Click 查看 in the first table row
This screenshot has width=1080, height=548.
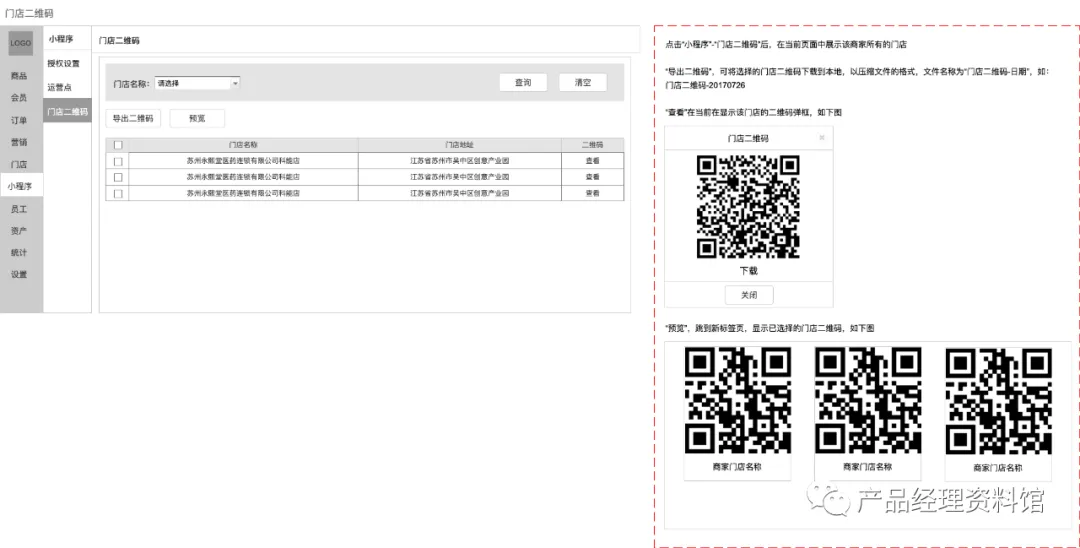592,160
